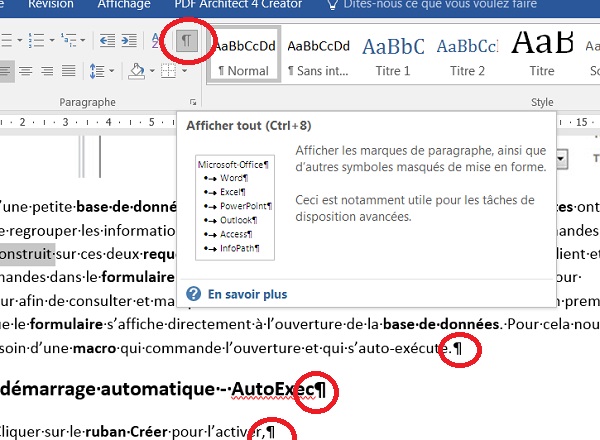Click the paragraph shading paint bucket icon
The width and height of the screenshot is (600, 440).
click(139, 72)
